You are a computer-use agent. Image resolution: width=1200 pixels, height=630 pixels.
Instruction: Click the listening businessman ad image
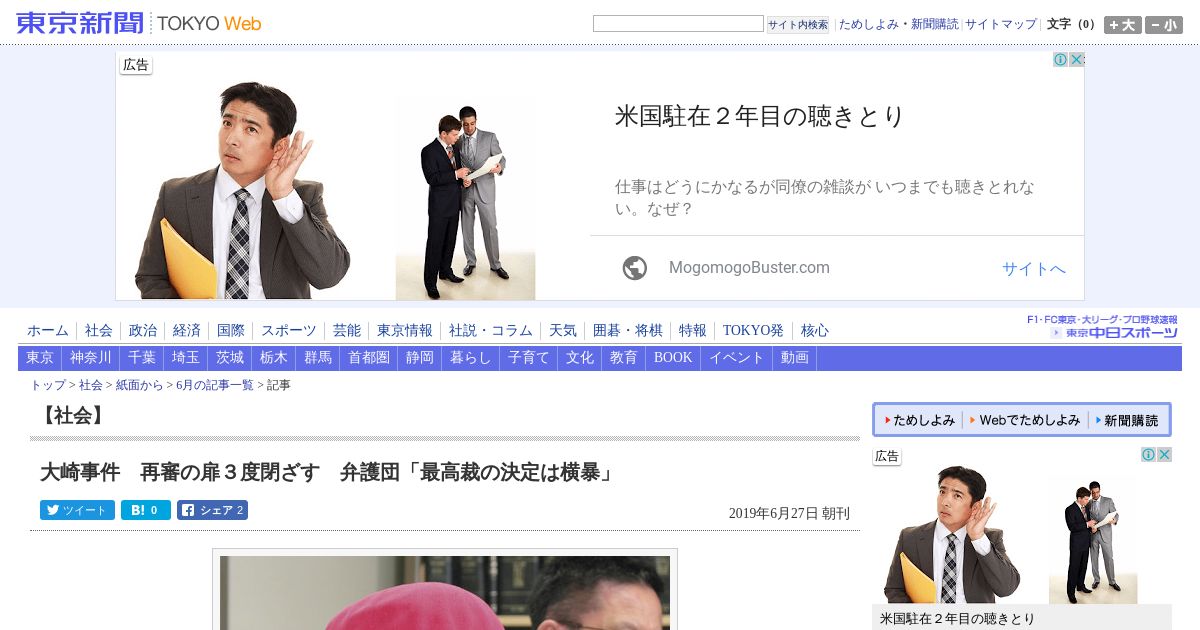pyautogui.click(x=243, y=190)
